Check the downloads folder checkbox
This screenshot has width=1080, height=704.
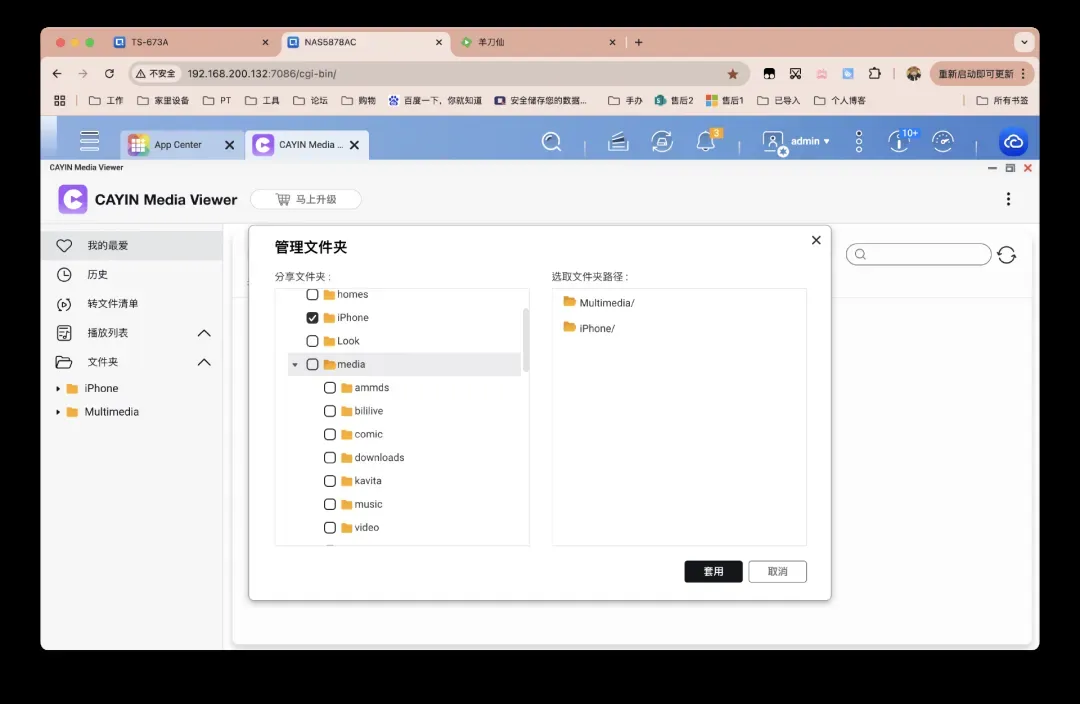pos(330,458)
